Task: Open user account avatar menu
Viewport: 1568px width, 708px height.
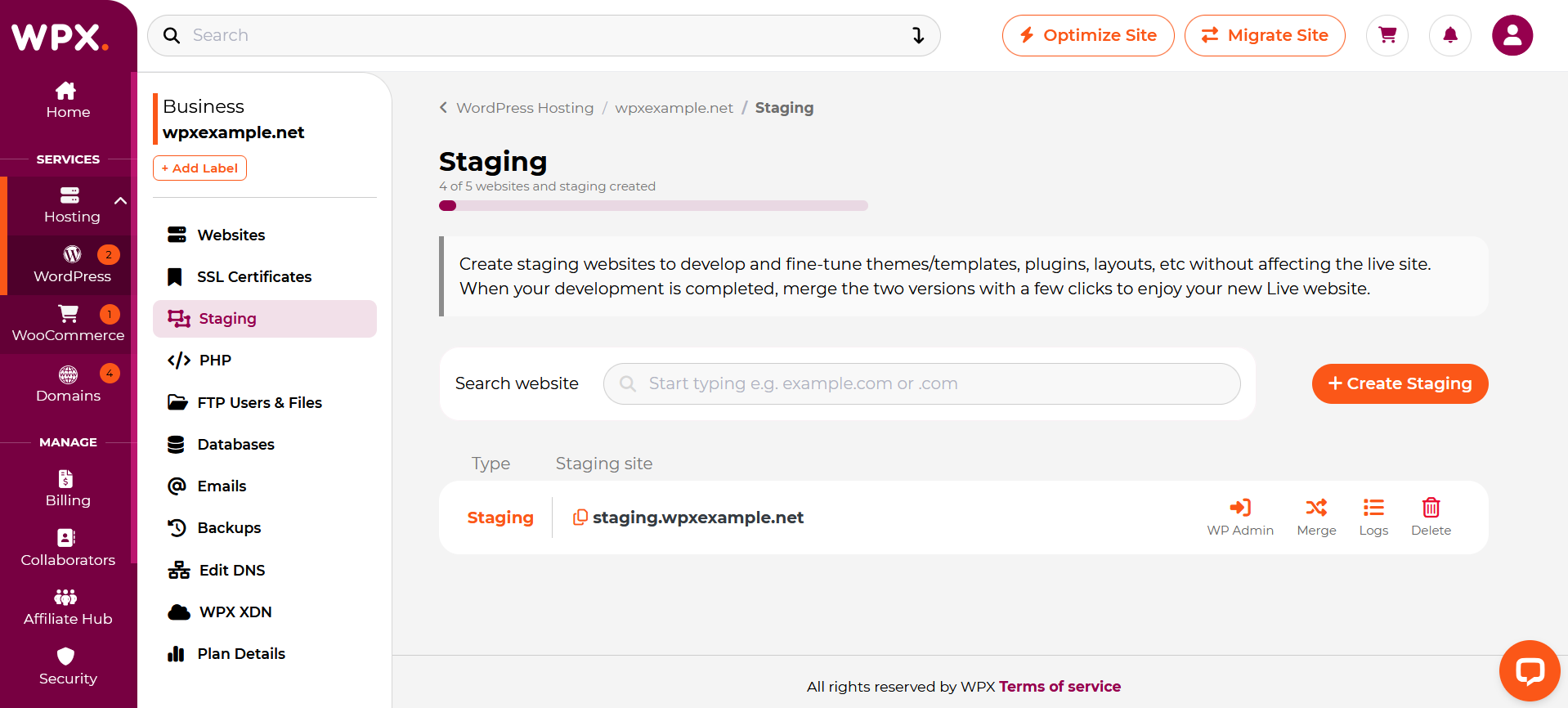Action: [1512, 35]
